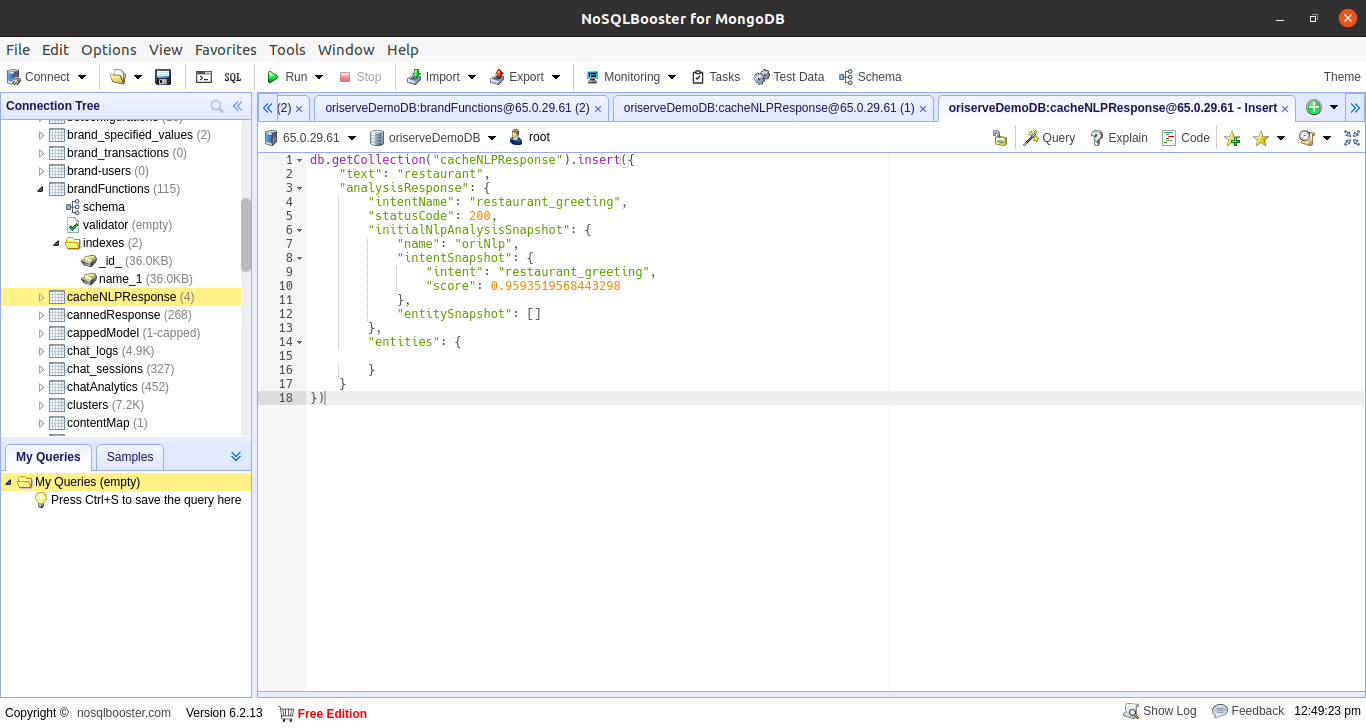Collapse the Connection Tree panel
Viewport: 1366px width, 728px height.
pos(238,106)
